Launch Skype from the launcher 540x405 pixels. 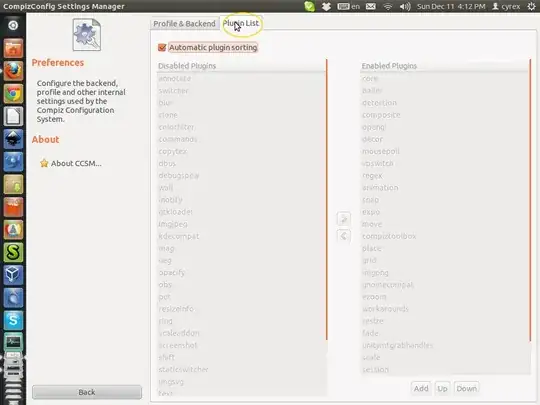tap(13, 321)
